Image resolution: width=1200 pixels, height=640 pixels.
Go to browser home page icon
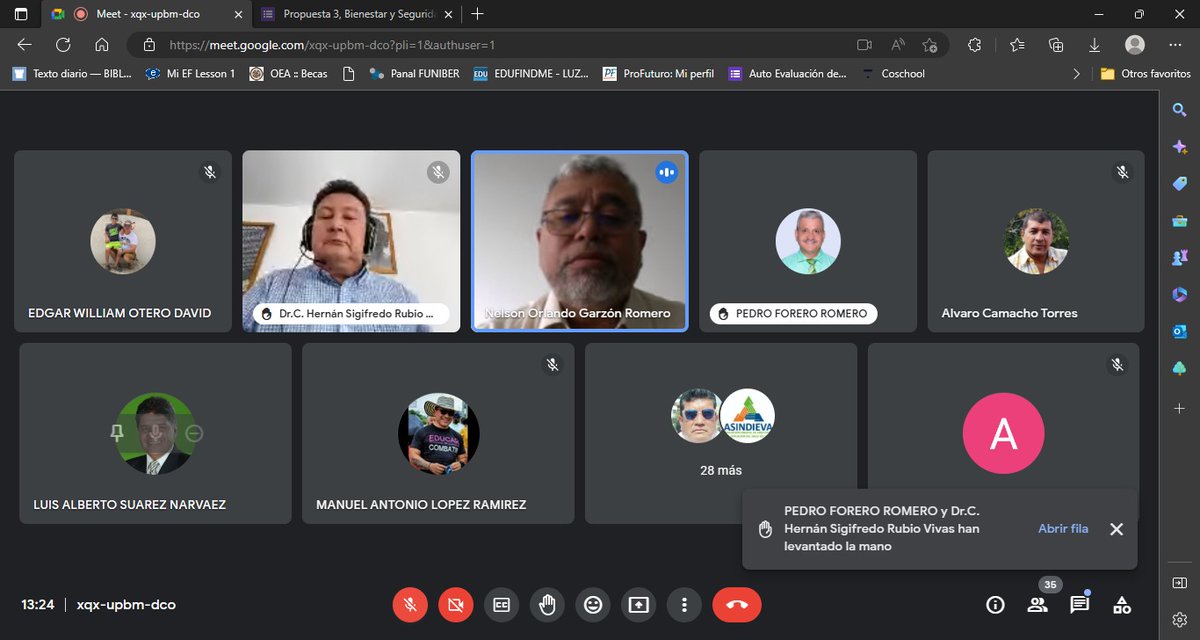[x=101, y=45]
